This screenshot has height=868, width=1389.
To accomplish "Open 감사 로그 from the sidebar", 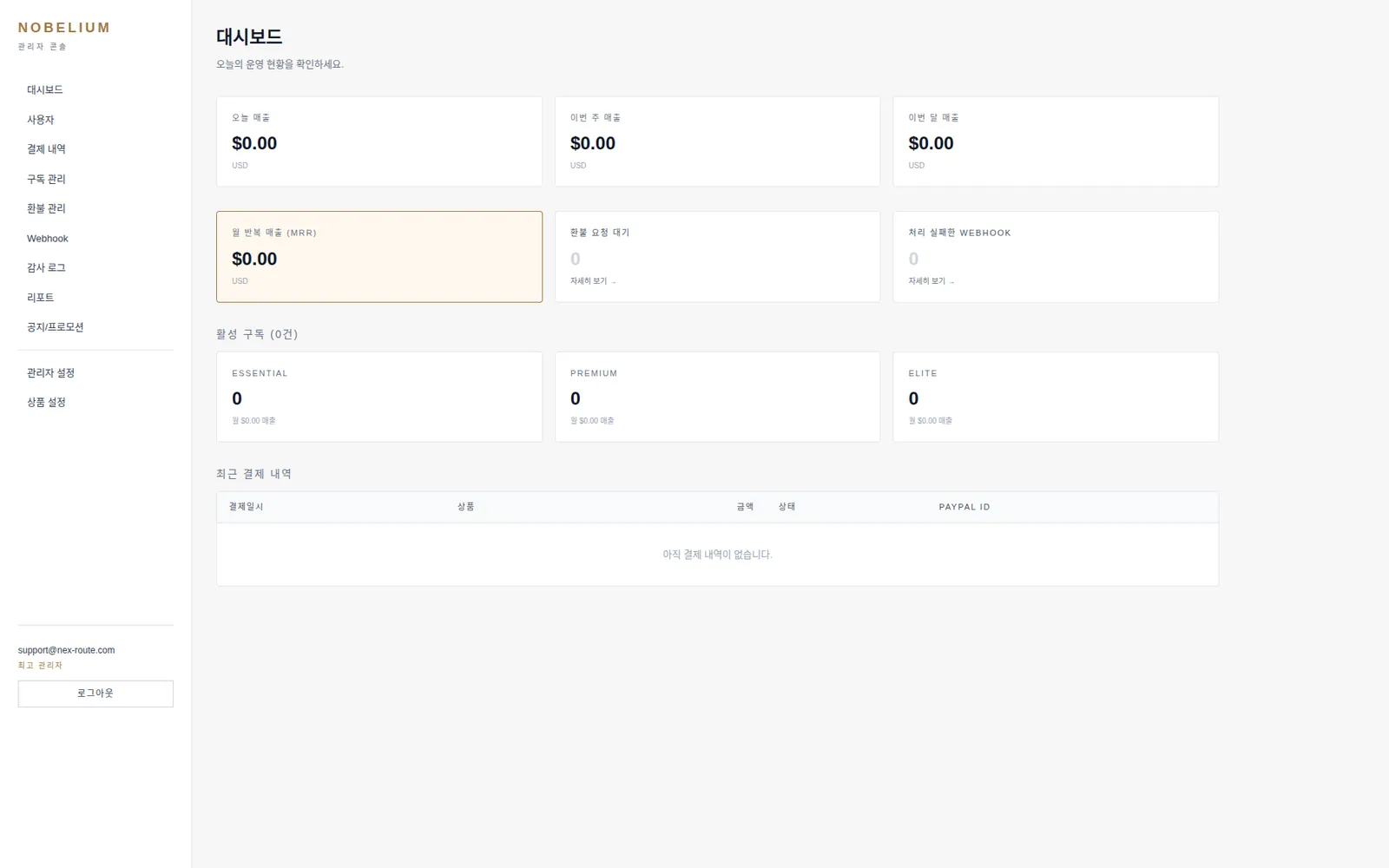I will (95, 268).
